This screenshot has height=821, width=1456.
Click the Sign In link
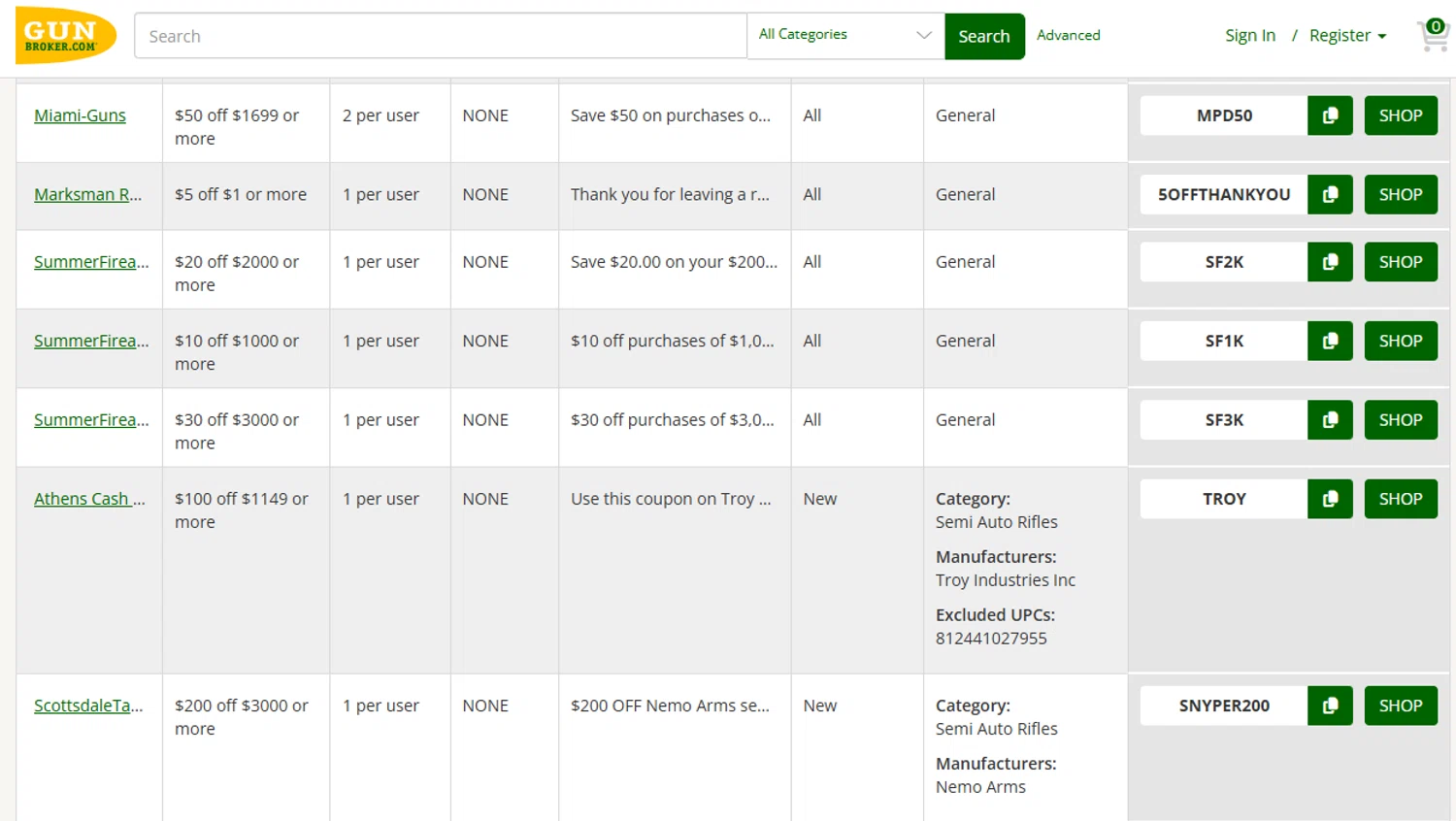pyautogui.click(x=1249, y=36)
